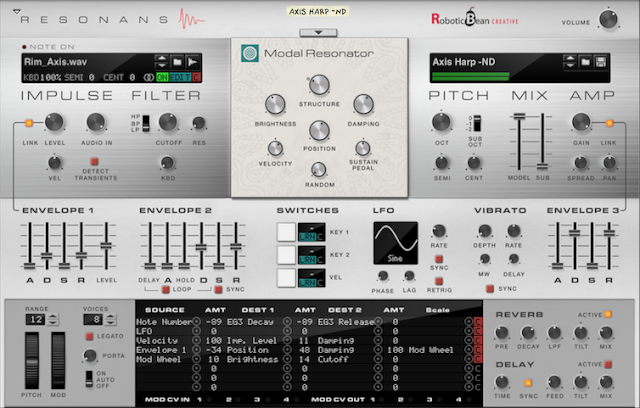Select the Note Number modulation source

(x=164, y=322)
